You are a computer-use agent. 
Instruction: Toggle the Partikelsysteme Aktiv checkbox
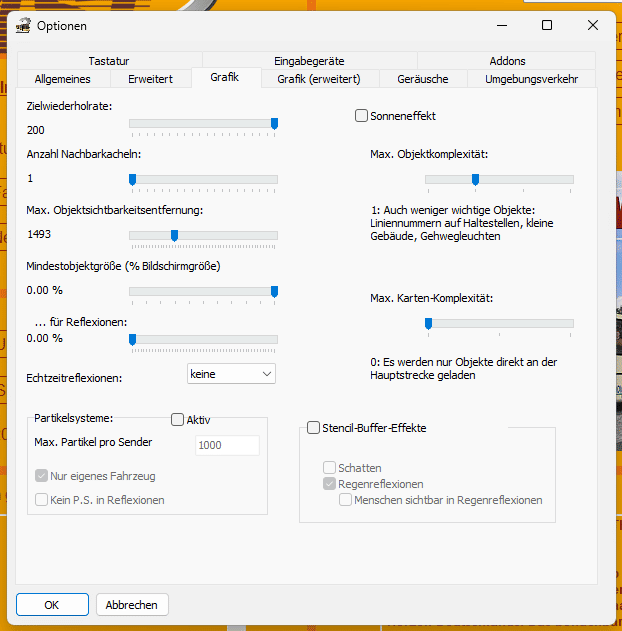pyautogui.click(x=178, y=420)
